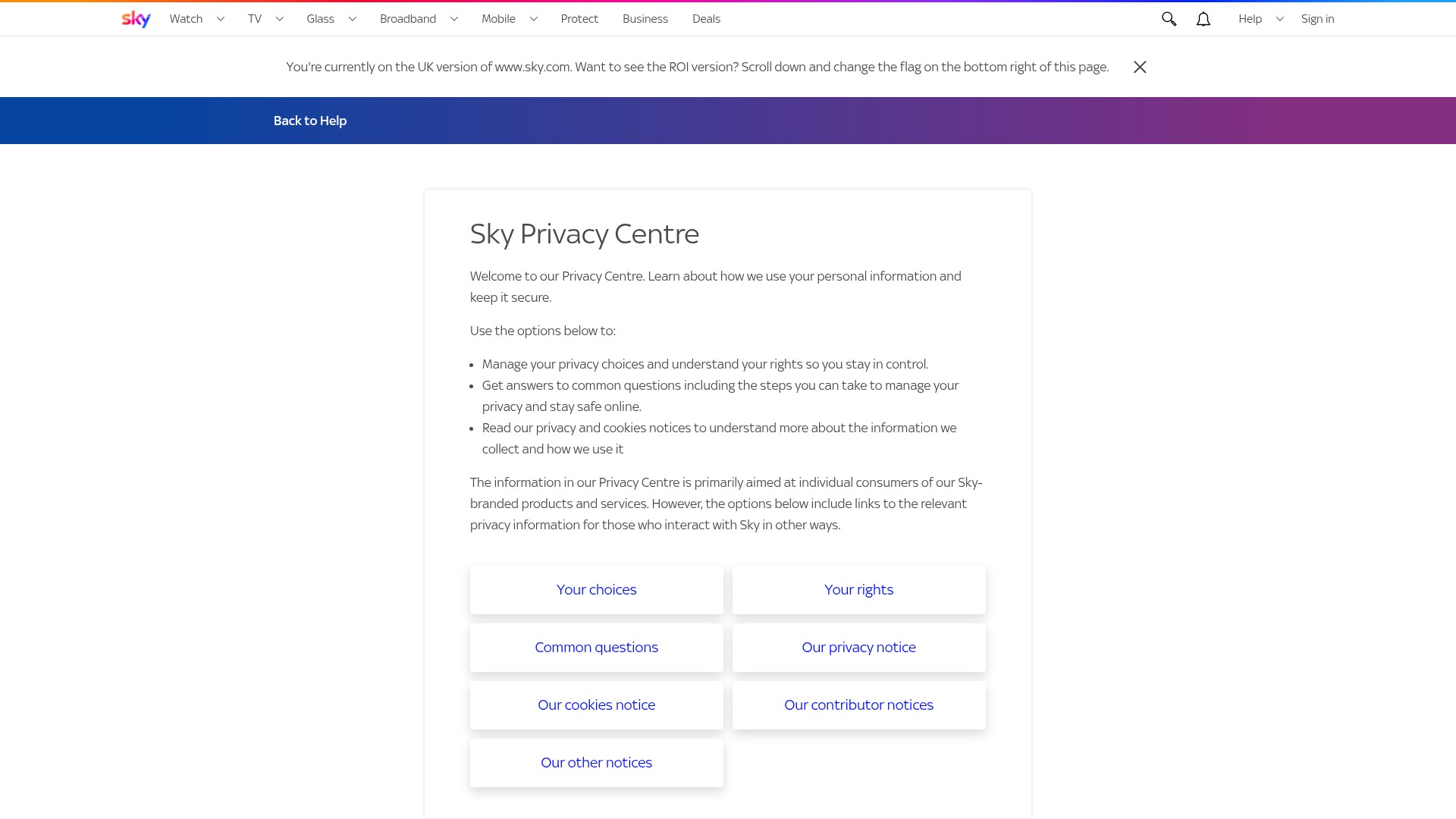Open Our other notices
1456x819 pixels.
pos(597,763)
